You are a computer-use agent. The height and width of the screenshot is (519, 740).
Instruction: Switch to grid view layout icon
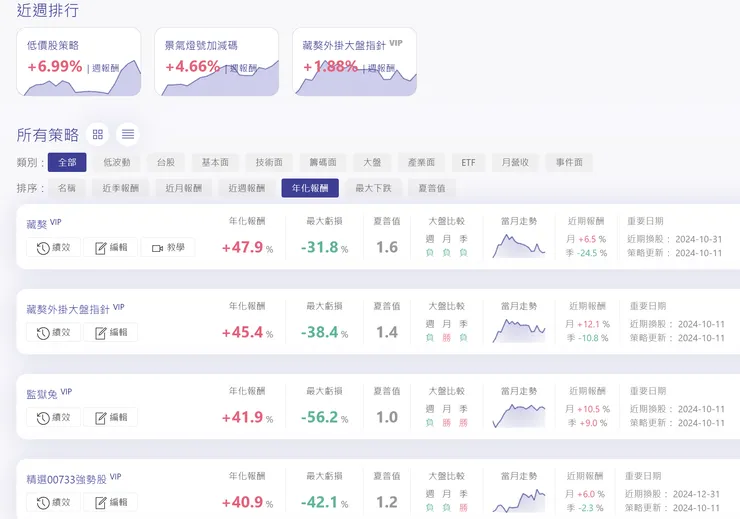coord(98,134)
